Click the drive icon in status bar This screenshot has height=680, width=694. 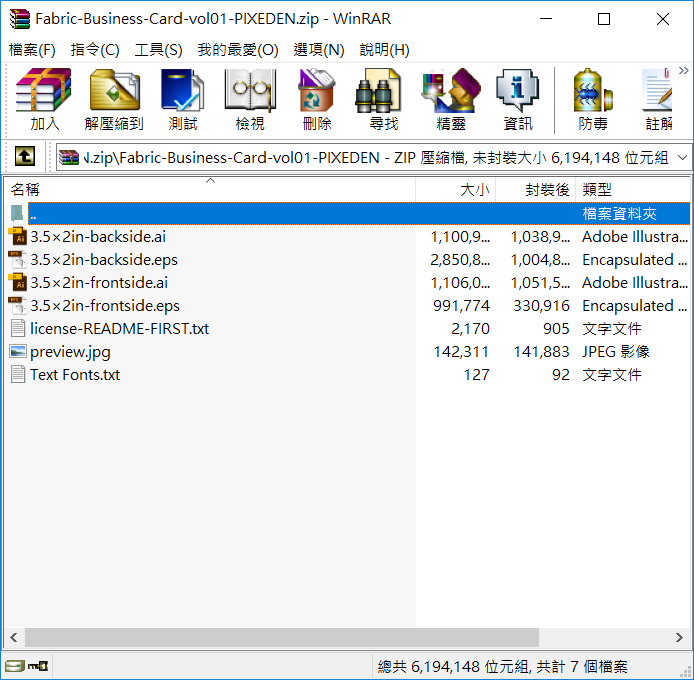(15, 666)
